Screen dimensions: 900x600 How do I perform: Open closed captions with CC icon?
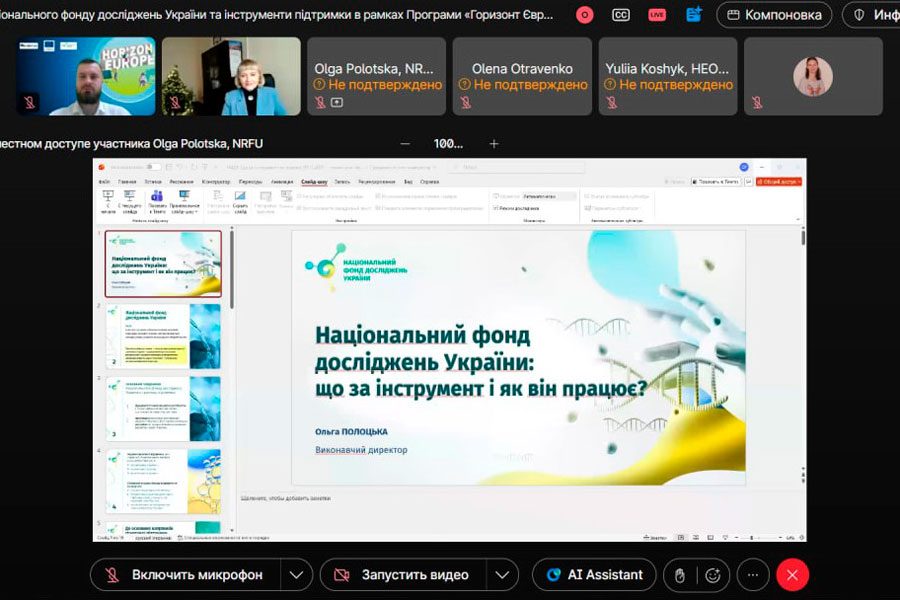point(621,14)
